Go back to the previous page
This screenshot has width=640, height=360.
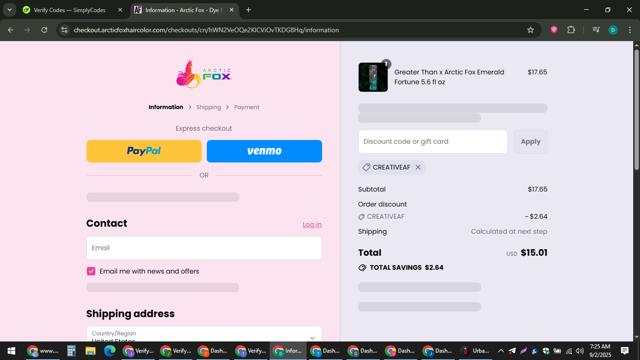click(x=11, y=30)
